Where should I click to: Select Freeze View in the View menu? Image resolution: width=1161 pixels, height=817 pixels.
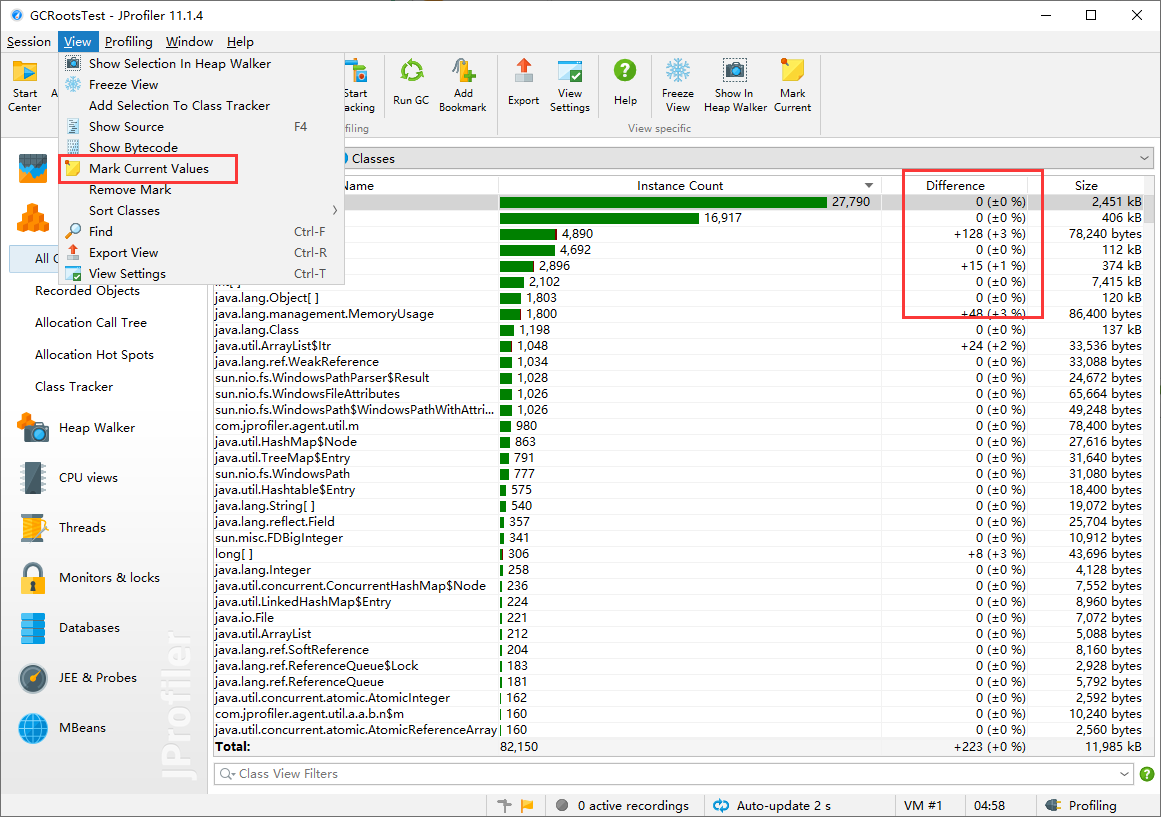pyautogui.click(x=201, y=84)
